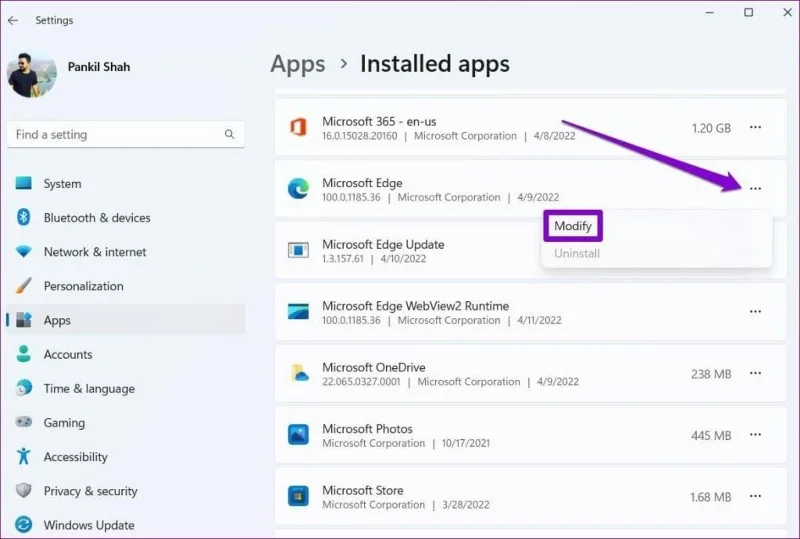Screen dimensions: 800x539
Task: Open options menu for Microsoft OneDrive
Action: (755, 374)
